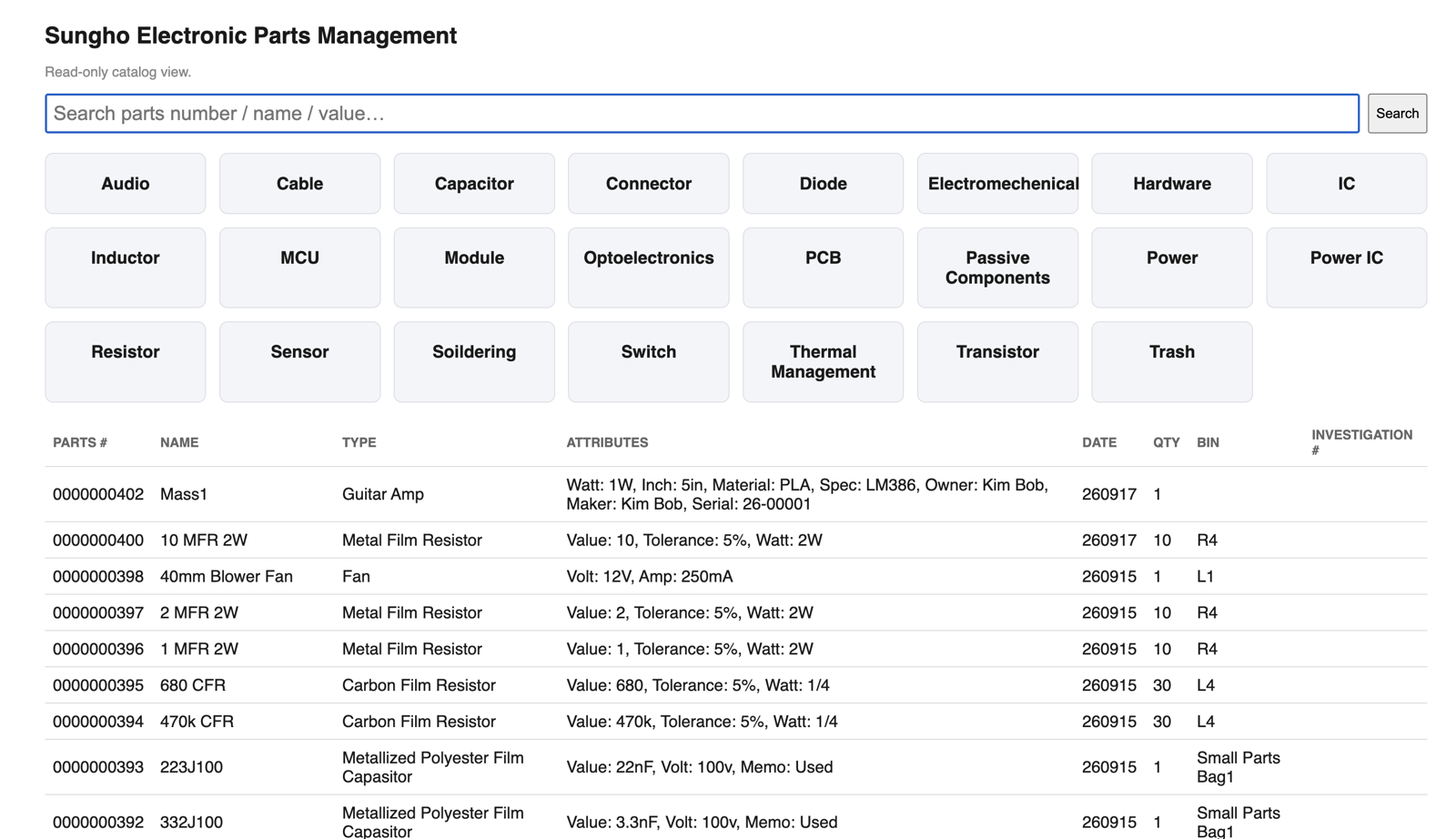Click the ATTRIBUTES column header
Screen dimensions: 1456x839
[x=607, y=442]
